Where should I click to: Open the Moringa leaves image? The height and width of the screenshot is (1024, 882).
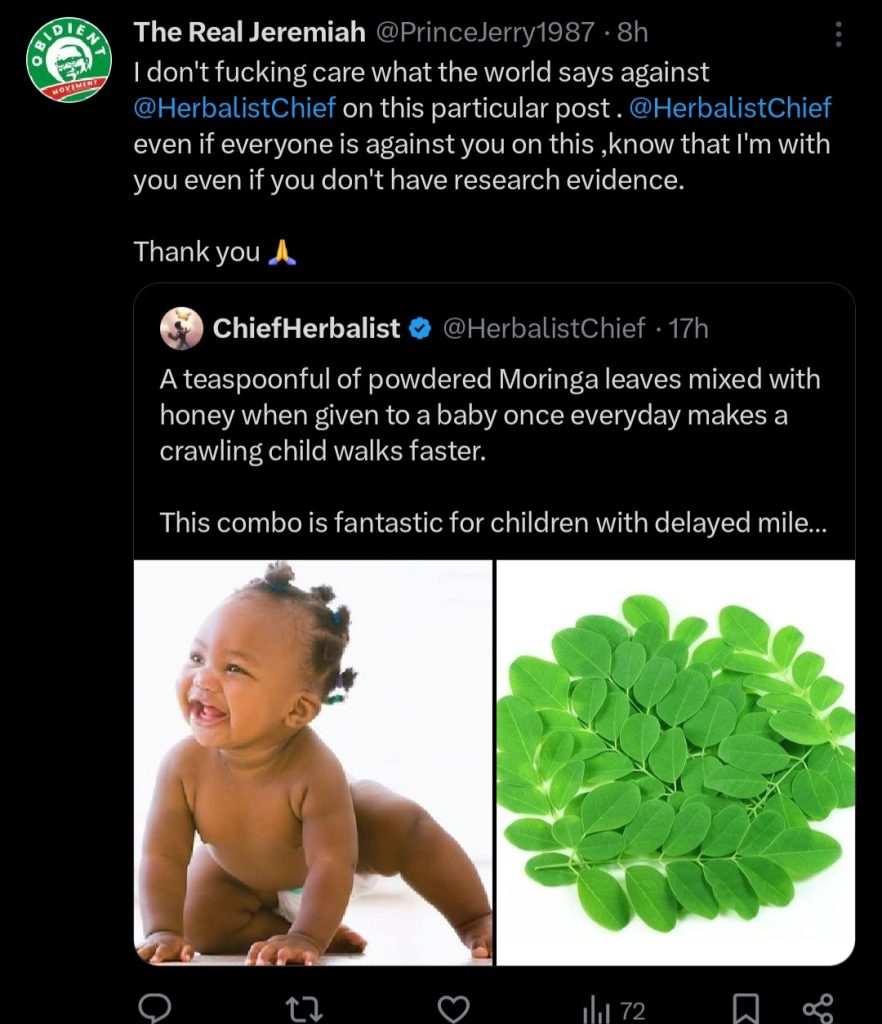click(x=676, y=762)
